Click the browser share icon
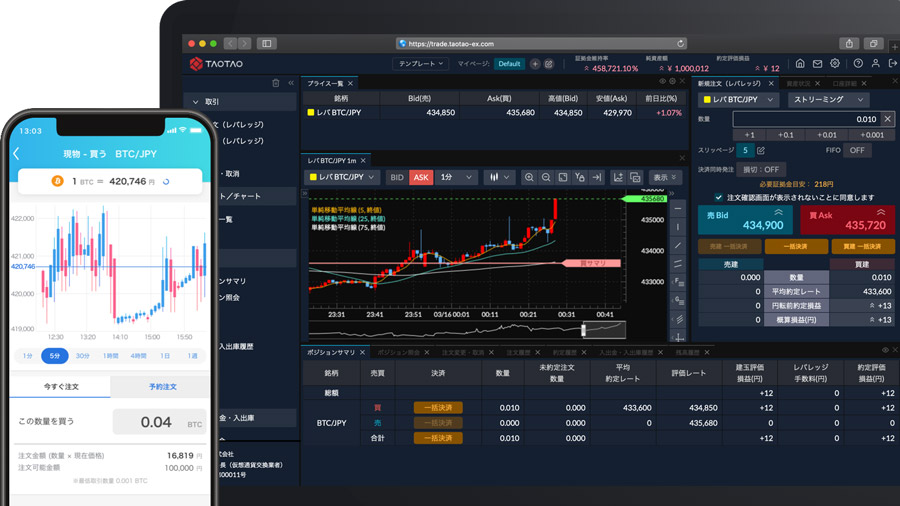Viewport: 900px width, 506px height. 849,44
